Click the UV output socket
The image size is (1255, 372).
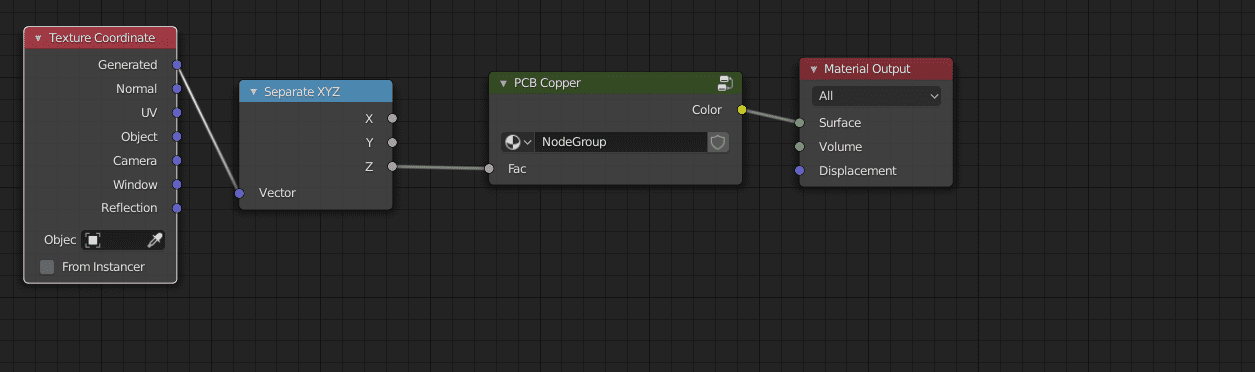[x=177, y=113]
